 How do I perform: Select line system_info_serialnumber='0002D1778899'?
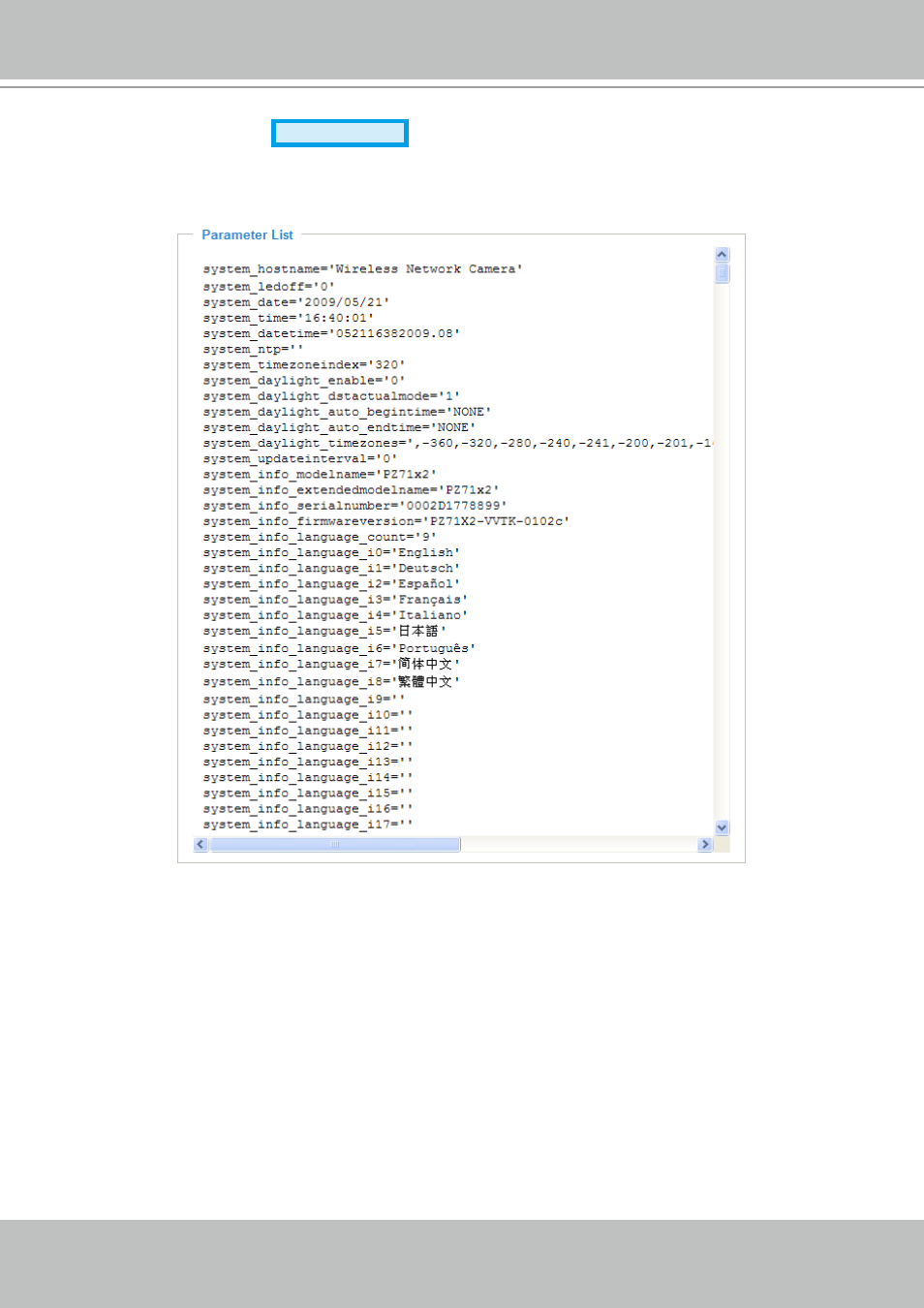(354, 506)
